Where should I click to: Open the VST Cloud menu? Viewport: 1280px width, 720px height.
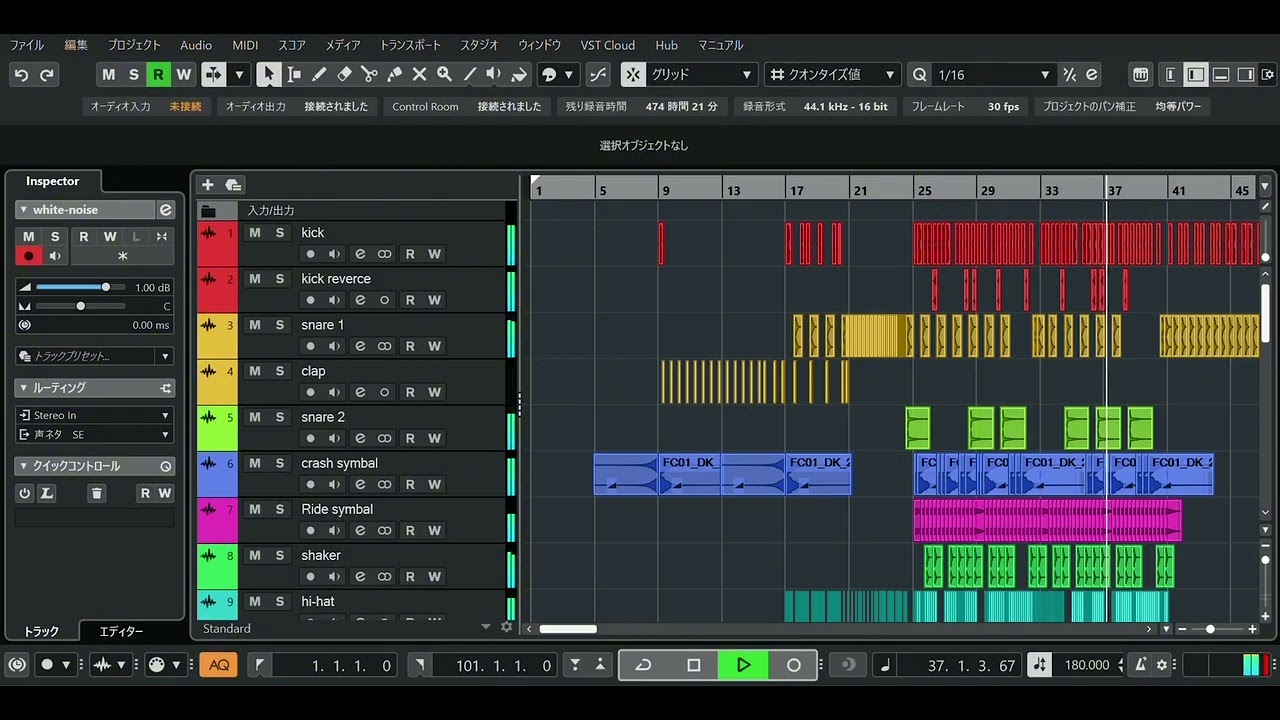coord(608,45)
